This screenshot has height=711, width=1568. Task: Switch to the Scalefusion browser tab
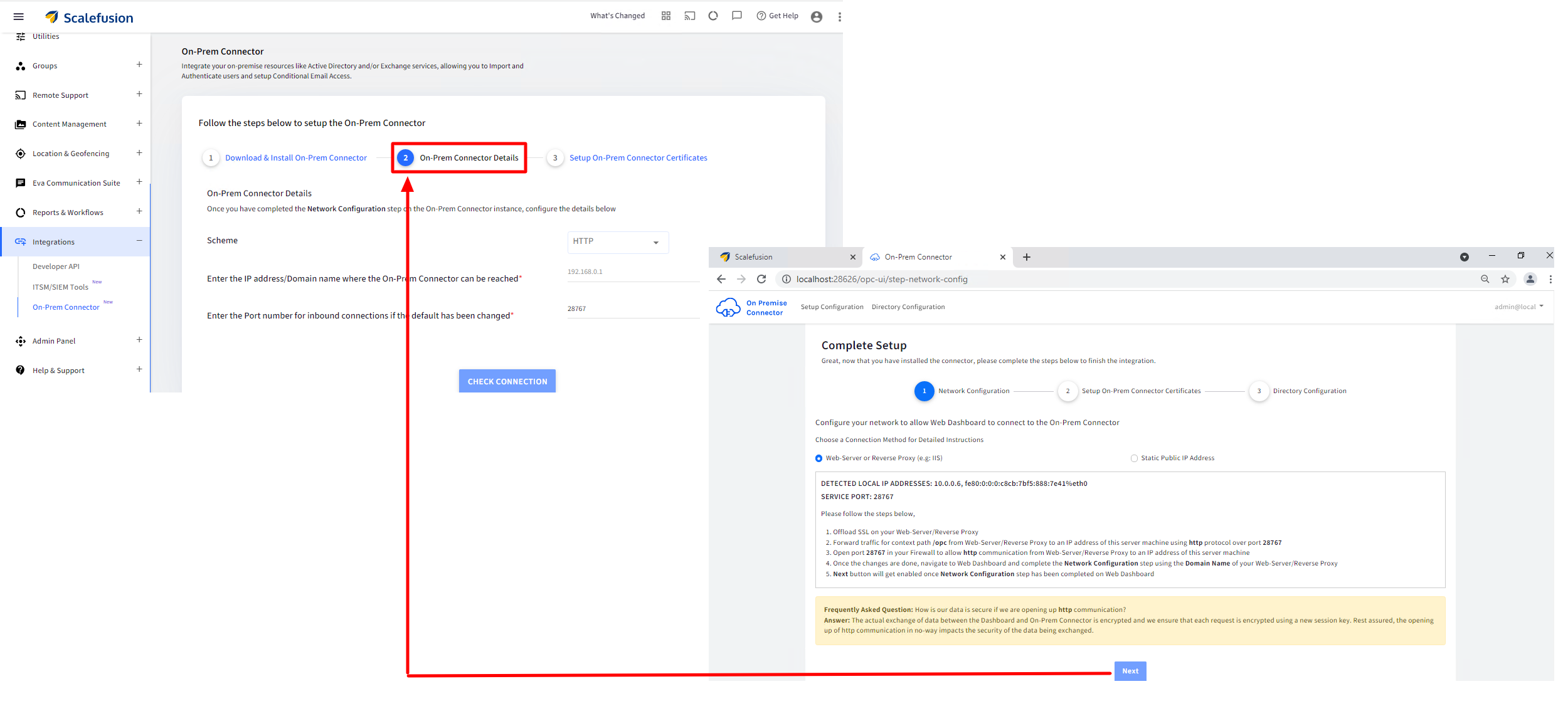click(786, 257)
